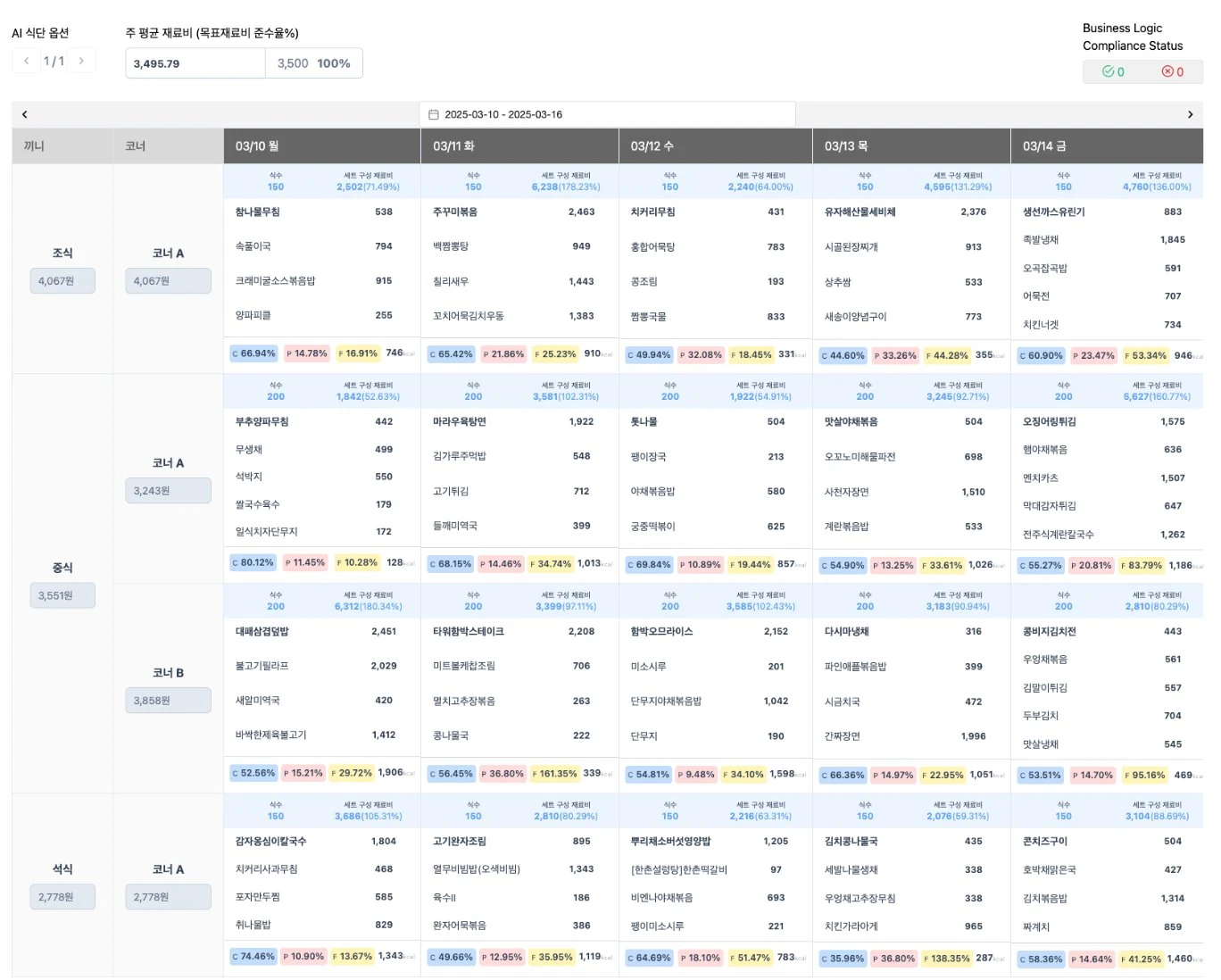Select the 뿌리채소버섯영양밥 menu item
The width and height of the screenshot is (1221, 980).
[670, 841]
